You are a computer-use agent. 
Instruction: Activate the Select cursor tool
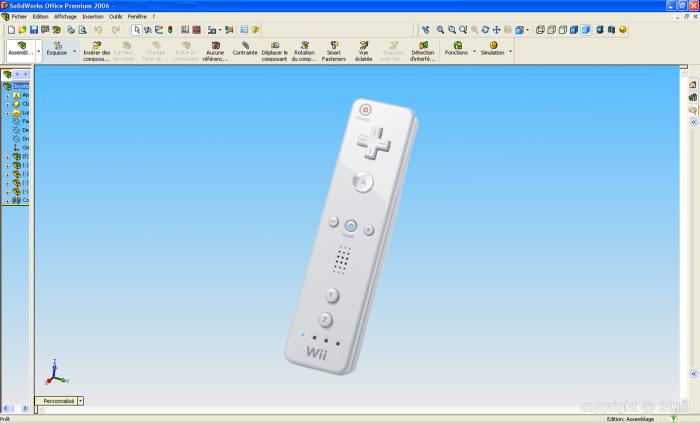click(x=137, y=30)
